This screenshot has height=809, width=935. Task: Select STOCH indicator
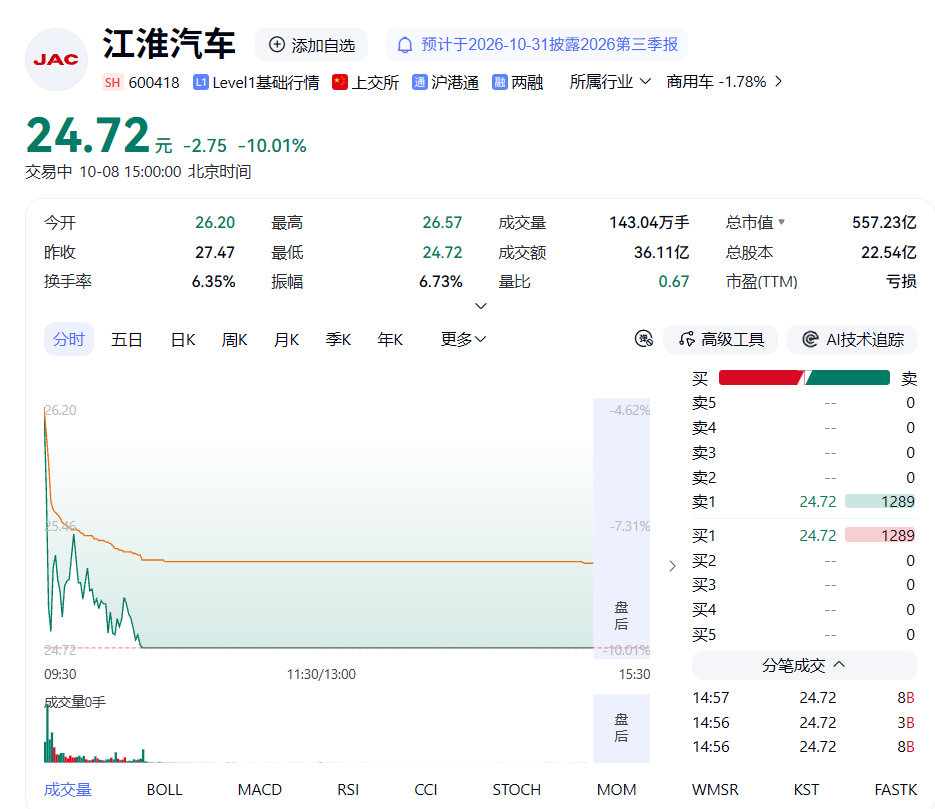[x=516, y=789]
